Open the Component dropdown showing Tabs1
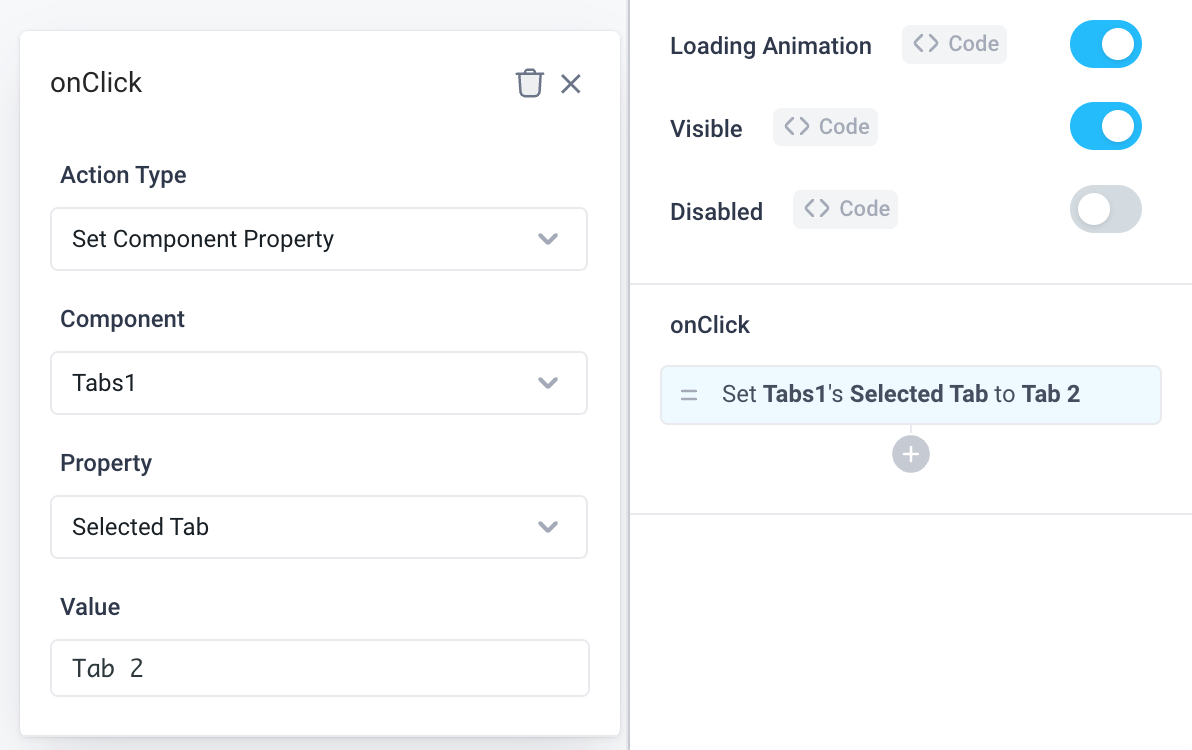Image resolution: width=1192 pixels, height=750 pixels. (318, 383)
